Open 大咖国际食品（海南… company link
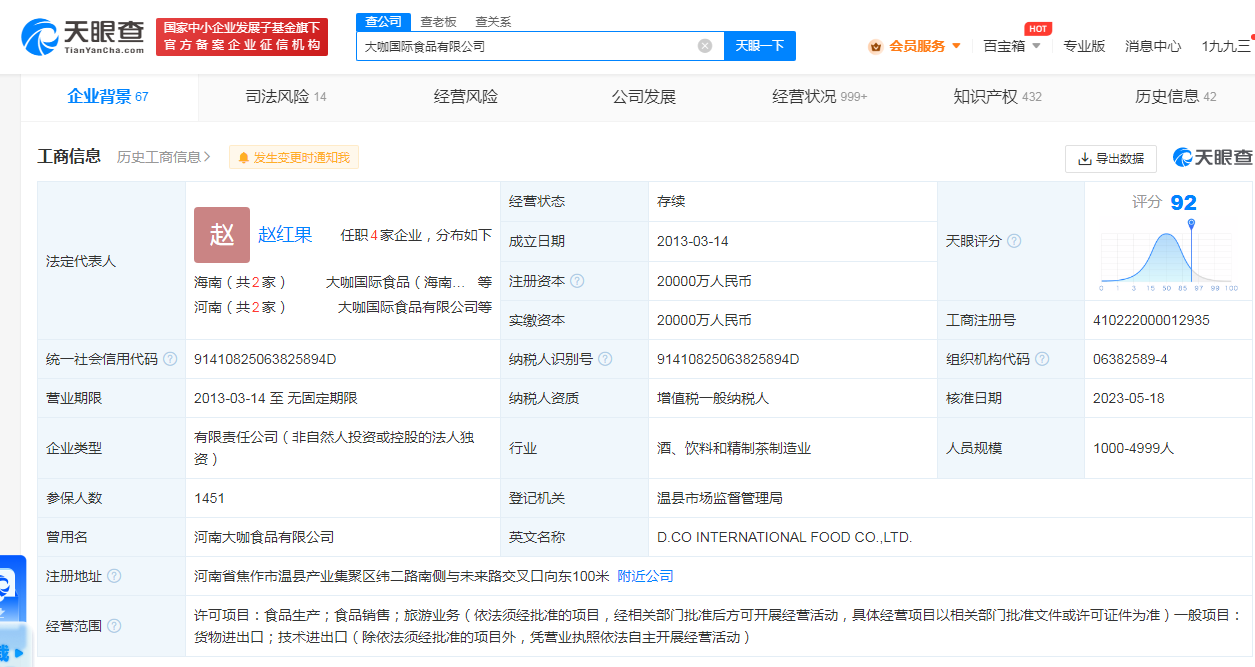The height and width of the screenshot is (667, 1255). click(x=395, y=282)
